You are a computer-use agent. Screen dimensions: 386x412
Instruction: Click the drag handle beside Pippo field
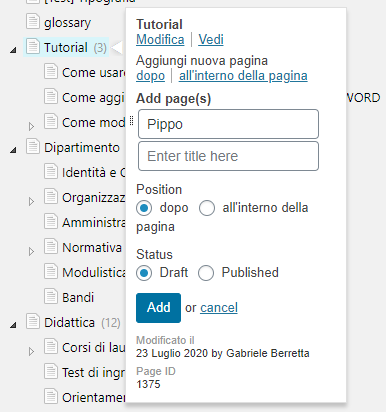(132, 121)
